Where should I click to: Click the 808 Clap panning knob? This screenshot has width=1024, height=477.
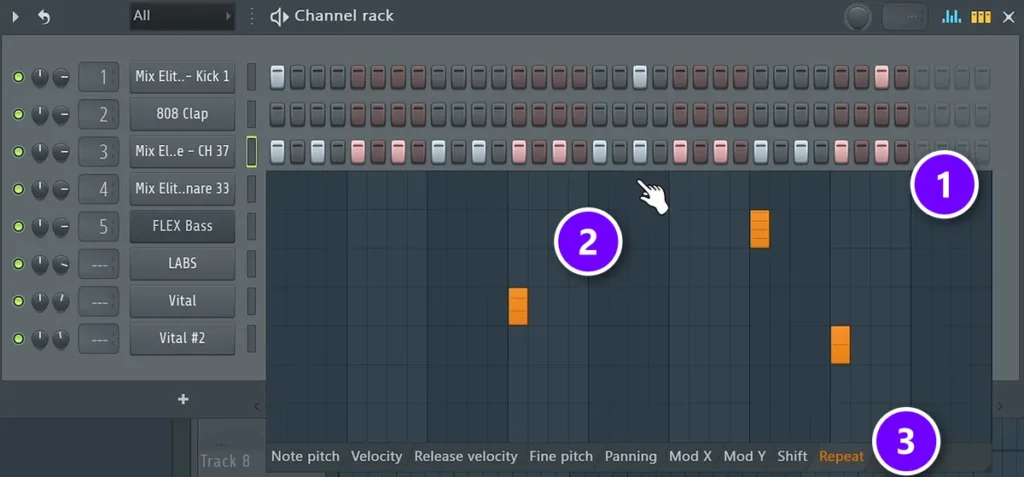click(x=40, y=114)
